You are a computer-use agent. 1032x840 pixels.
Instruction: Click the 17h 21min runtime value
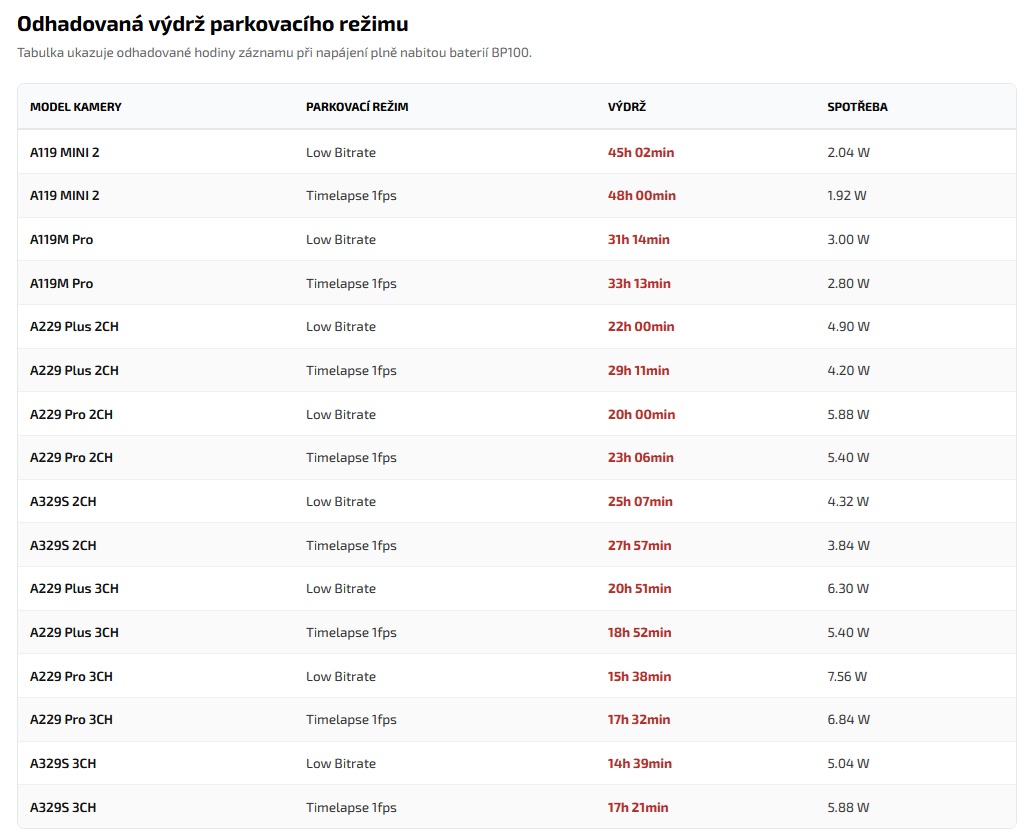click(x=638, y=808)
